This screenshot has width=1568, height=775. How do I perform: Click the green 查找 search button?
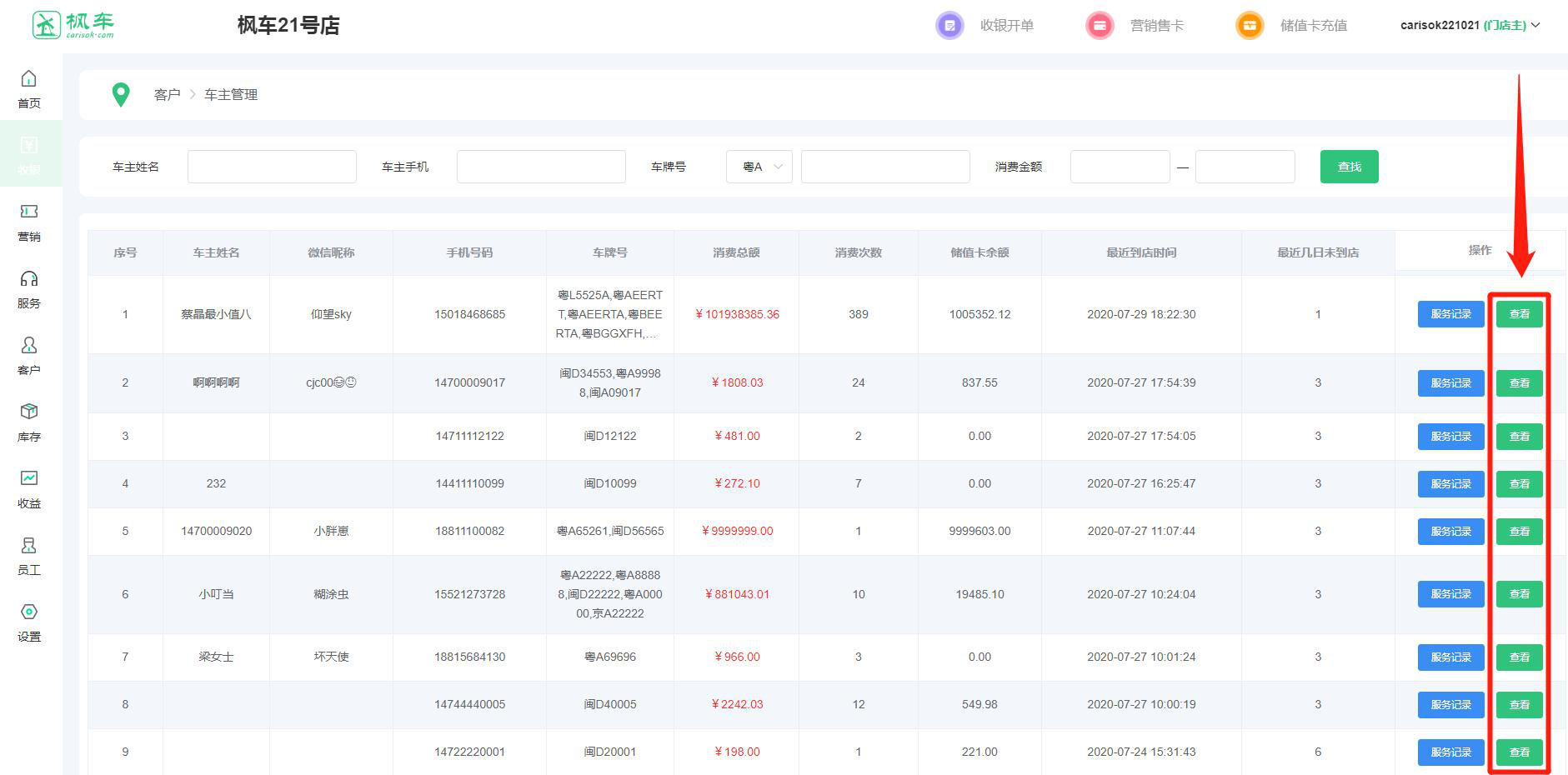click(1350, 167)
